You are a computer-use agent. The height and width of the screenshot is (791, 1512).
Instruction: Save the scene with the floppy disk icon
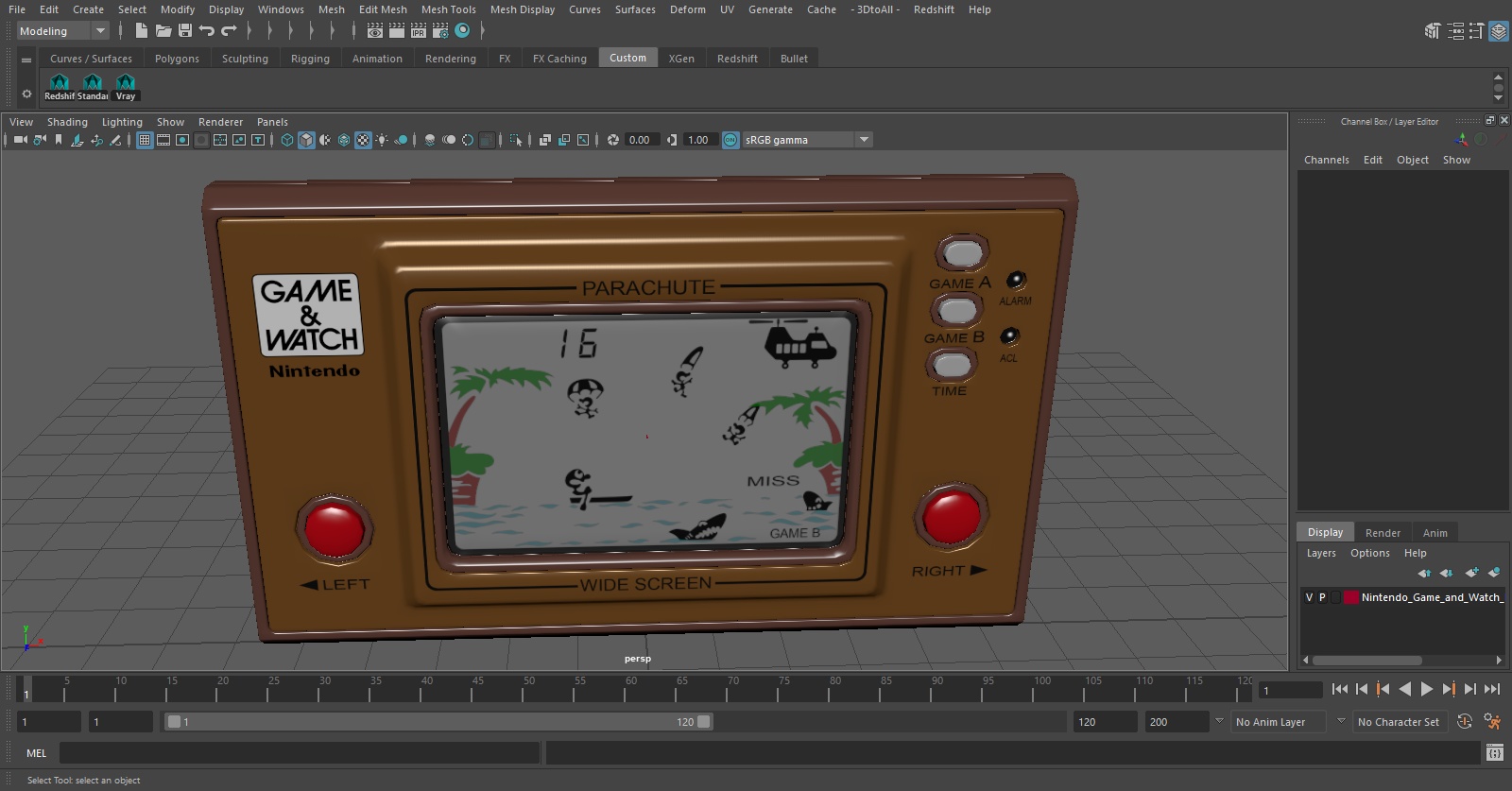tap(185, 31)
